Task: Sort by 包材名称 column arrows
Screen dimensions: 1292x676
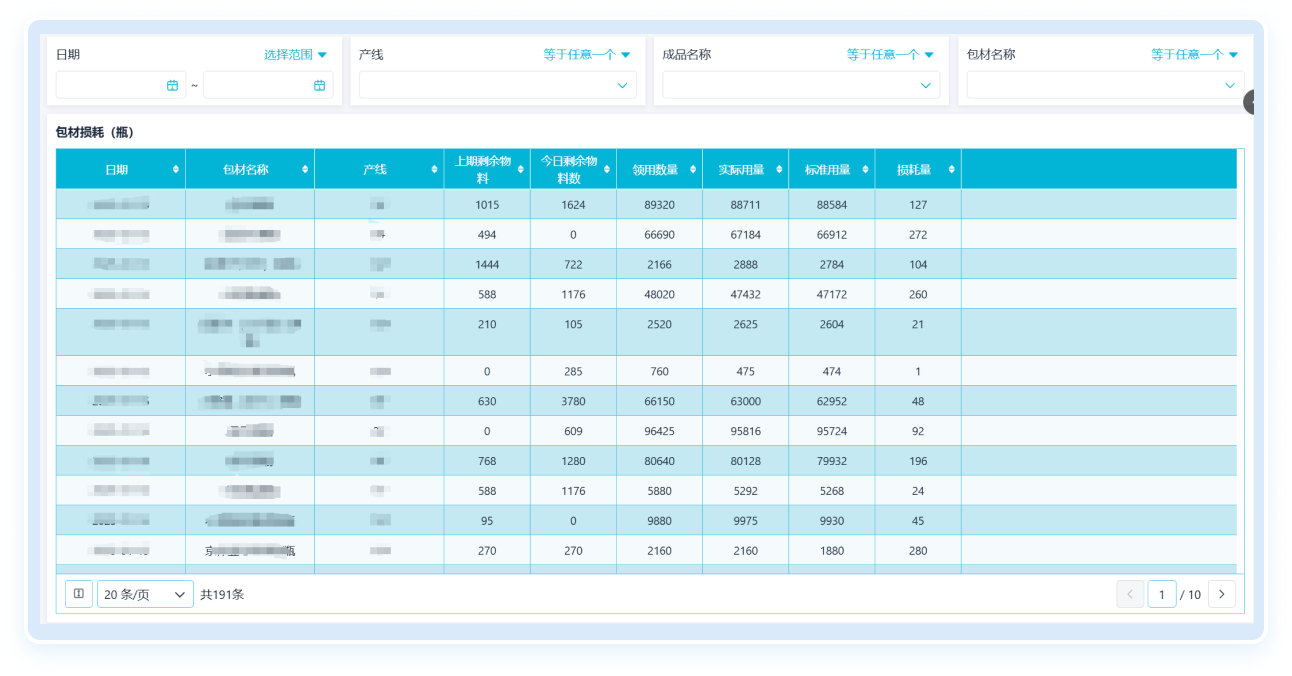Action: tap(305, 170)
